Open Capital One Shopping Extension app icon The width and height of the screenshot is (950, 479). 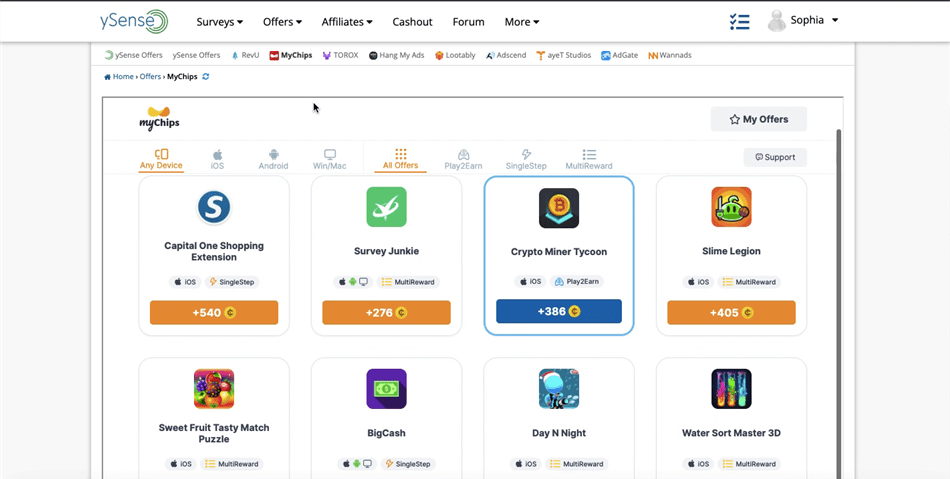point(214,207)
